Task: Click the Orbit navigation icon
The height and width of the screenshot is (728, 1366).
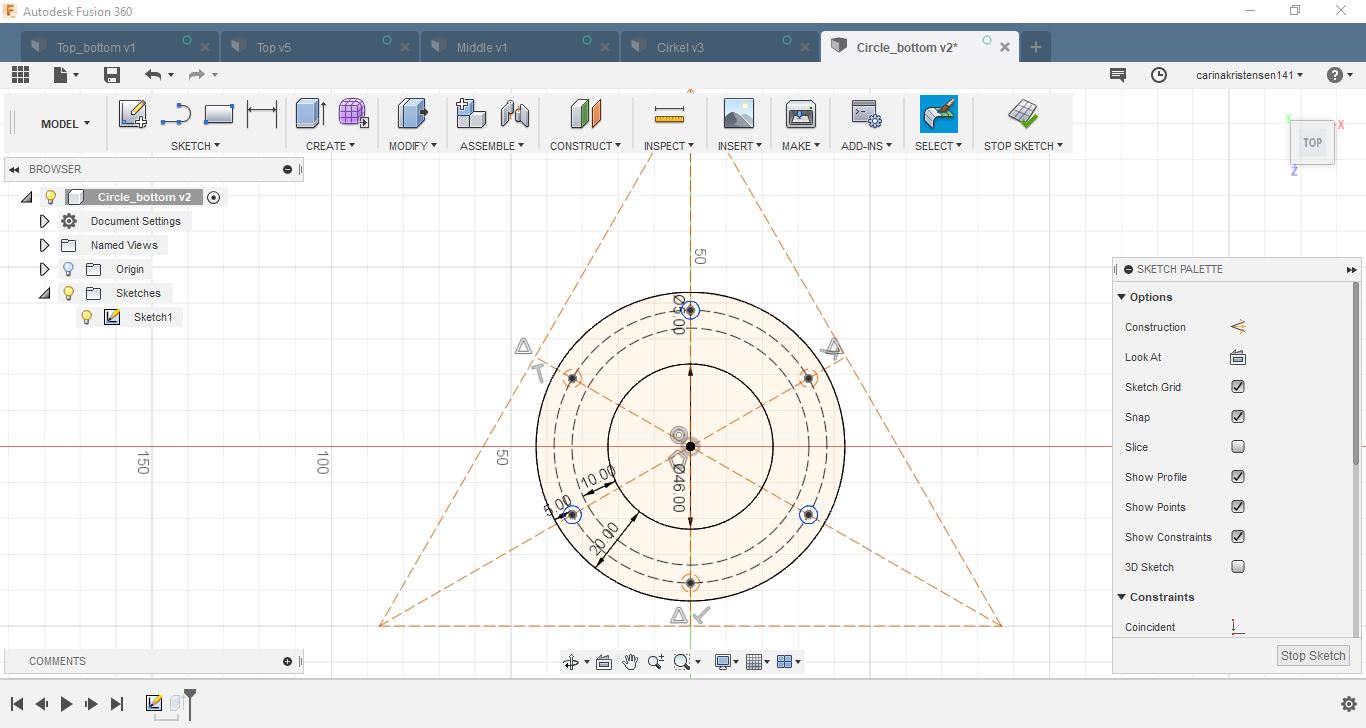Action: (x=571, y=662)
